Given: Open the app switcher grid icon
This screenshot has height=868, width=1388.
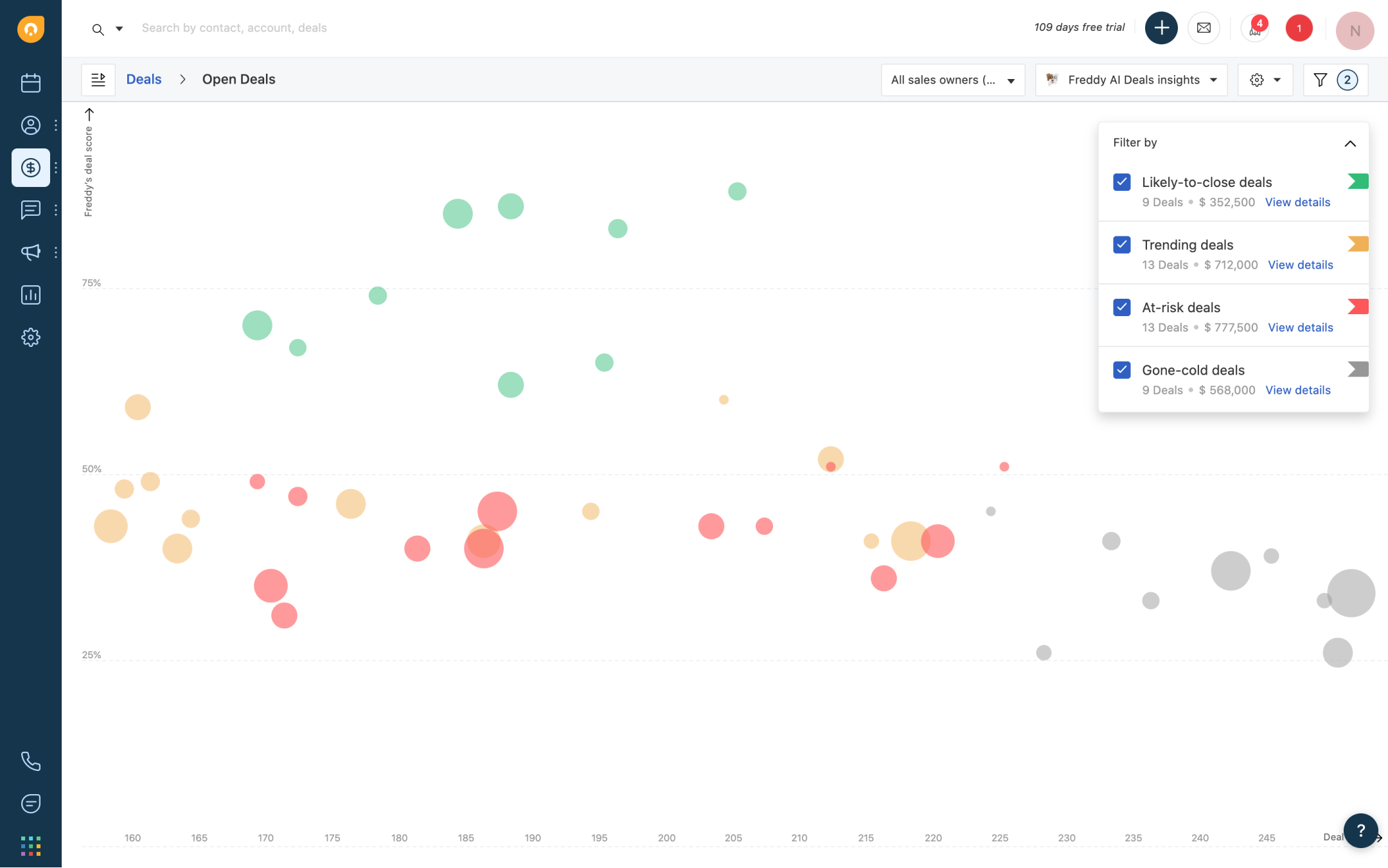Looking at the screenshot, I should 31,846.
